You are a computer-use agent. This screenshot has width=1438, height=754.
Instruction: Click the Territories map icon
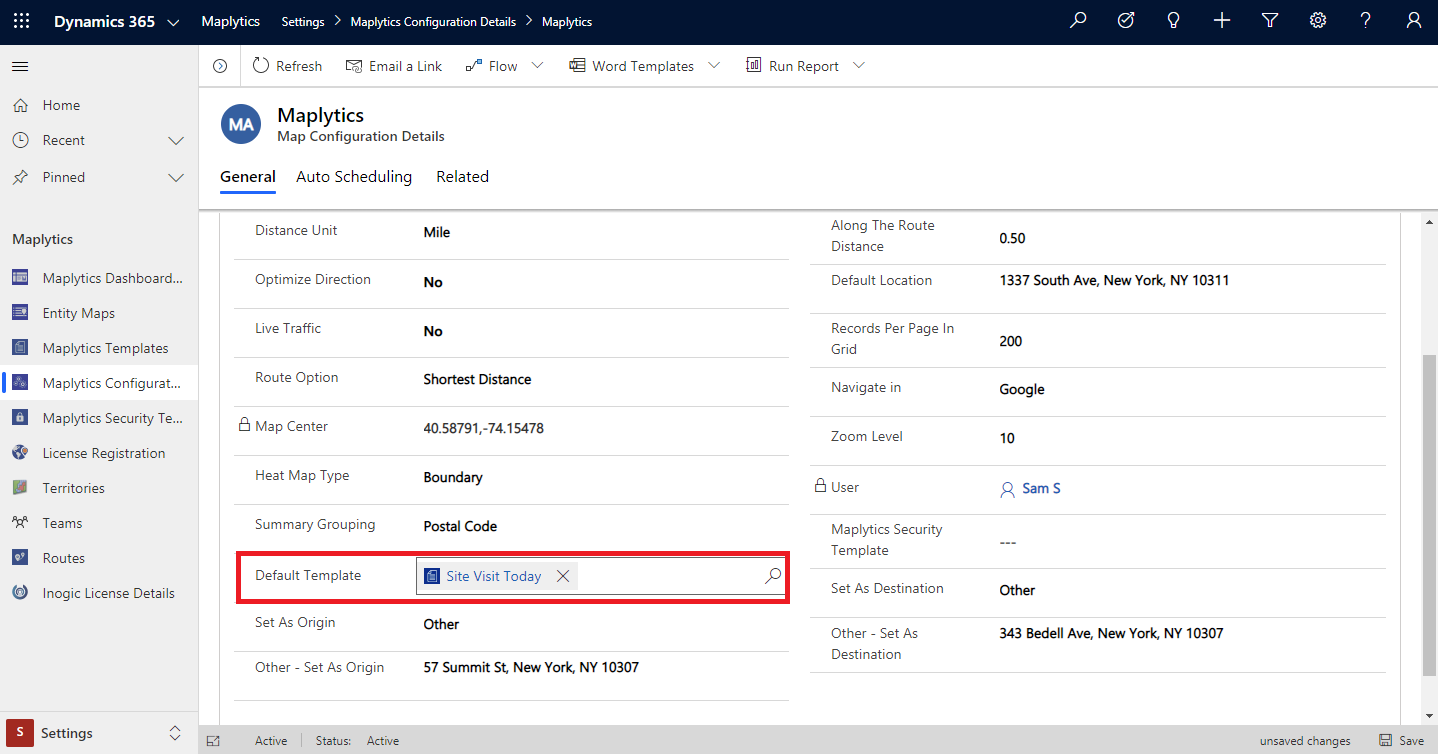(x=20, y=488)
